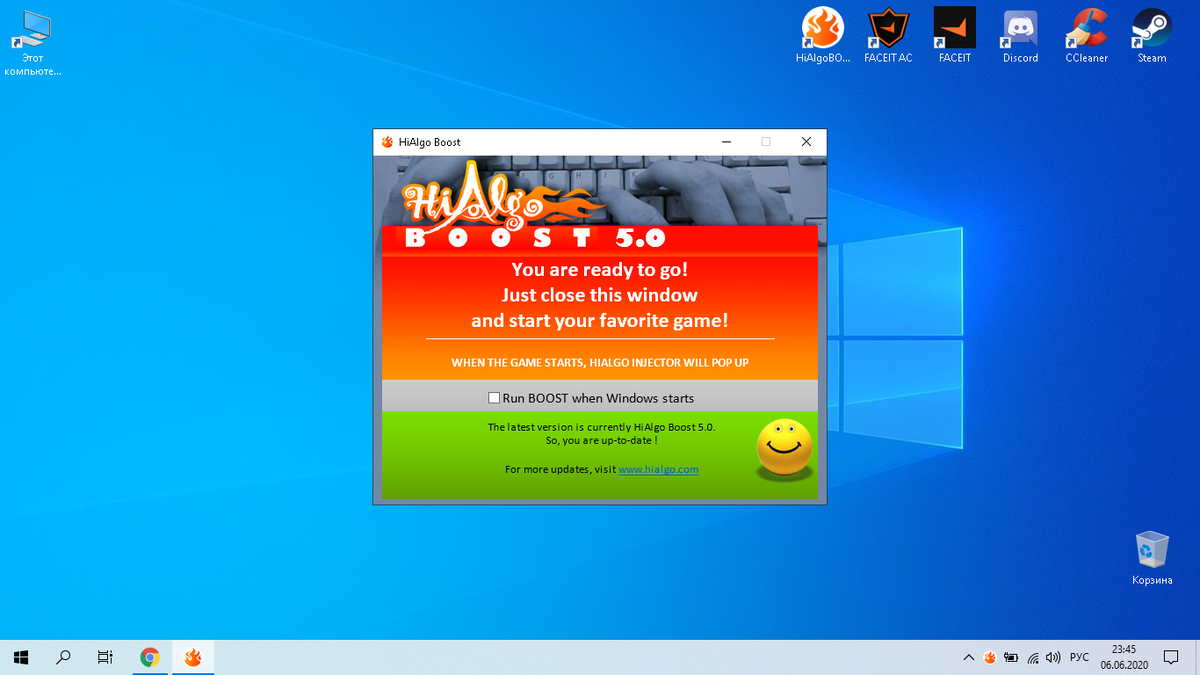Switch the РУС input language indicator
The image size is (1200, 675).
click(x=1080, y=658)
